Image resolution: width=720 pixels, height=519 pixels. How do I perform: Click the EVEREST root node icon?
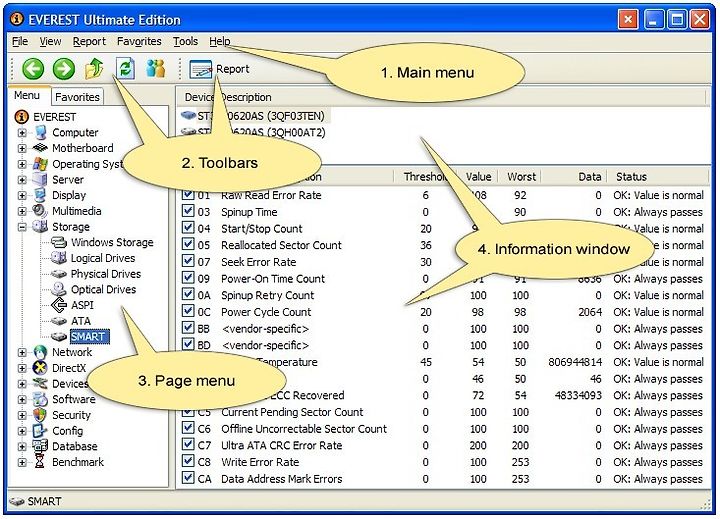point(21,117)
